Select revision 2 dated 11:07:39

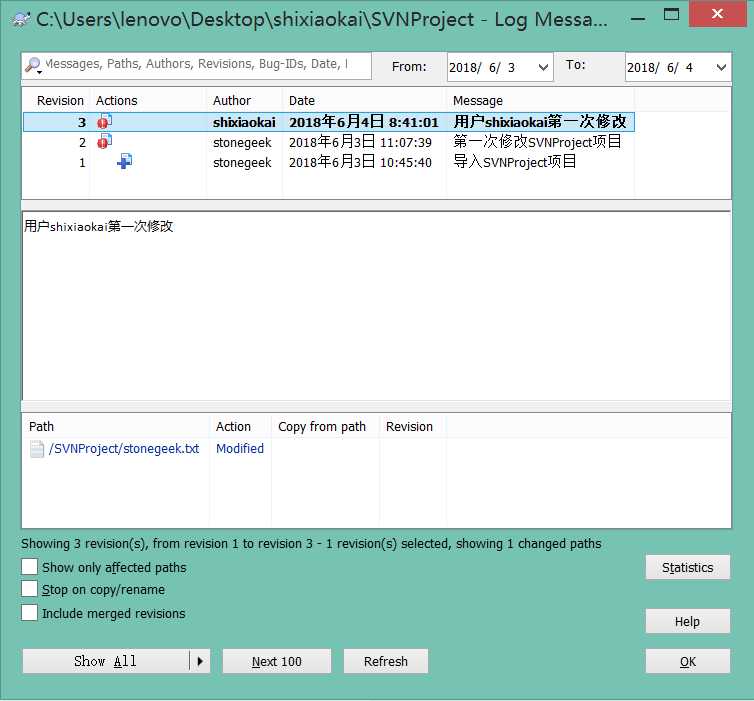(x=329, y=142)
